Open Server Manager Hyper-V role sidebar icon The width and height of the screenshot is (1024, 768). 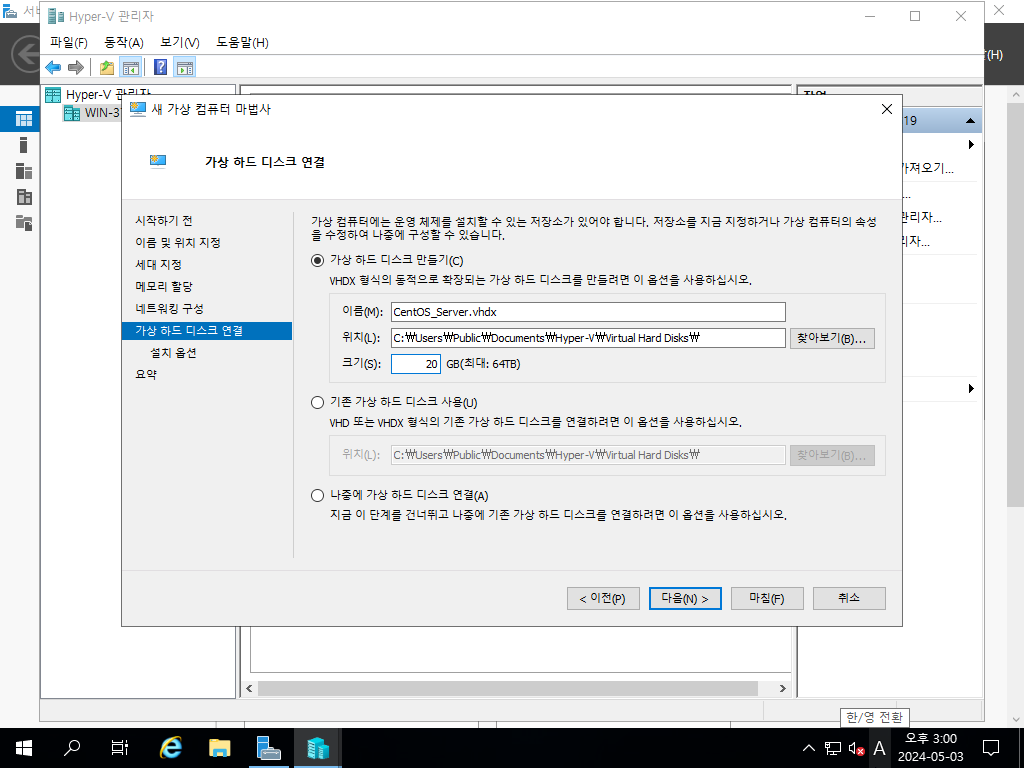(24, 197)
